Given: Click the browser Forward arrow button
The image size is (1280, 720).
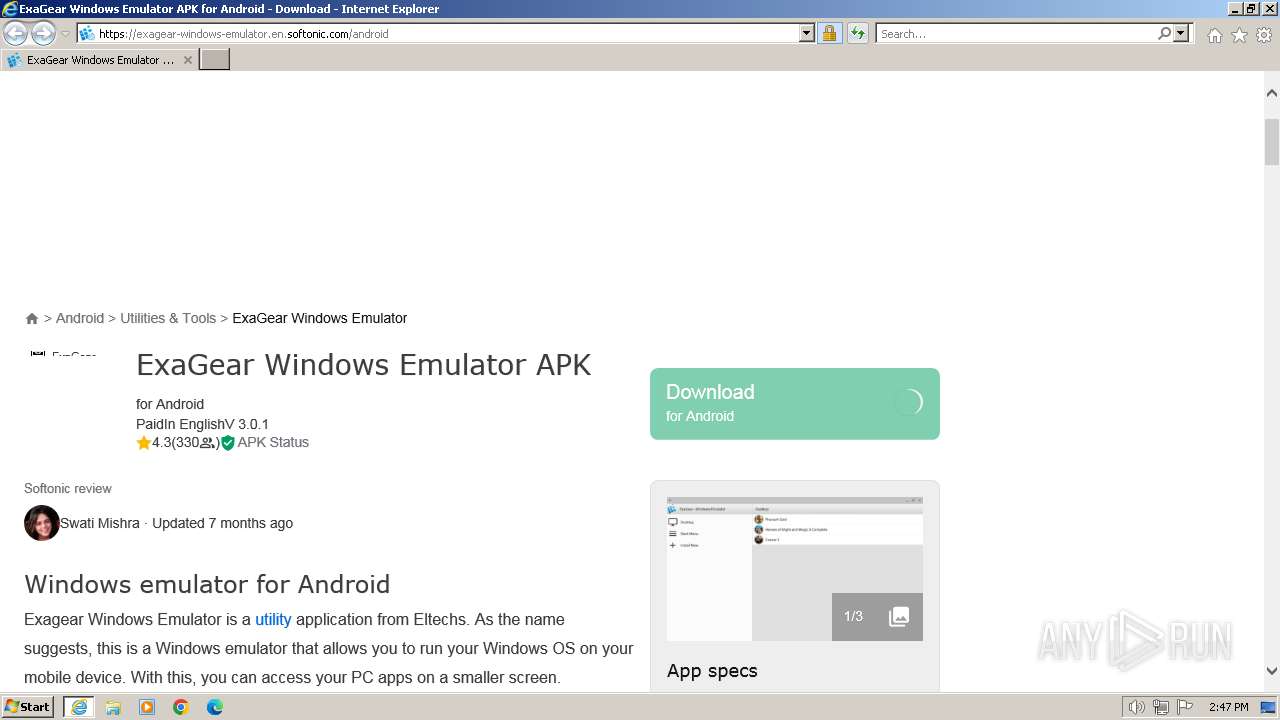Looking at the screenshot, I should coord(43,33).
